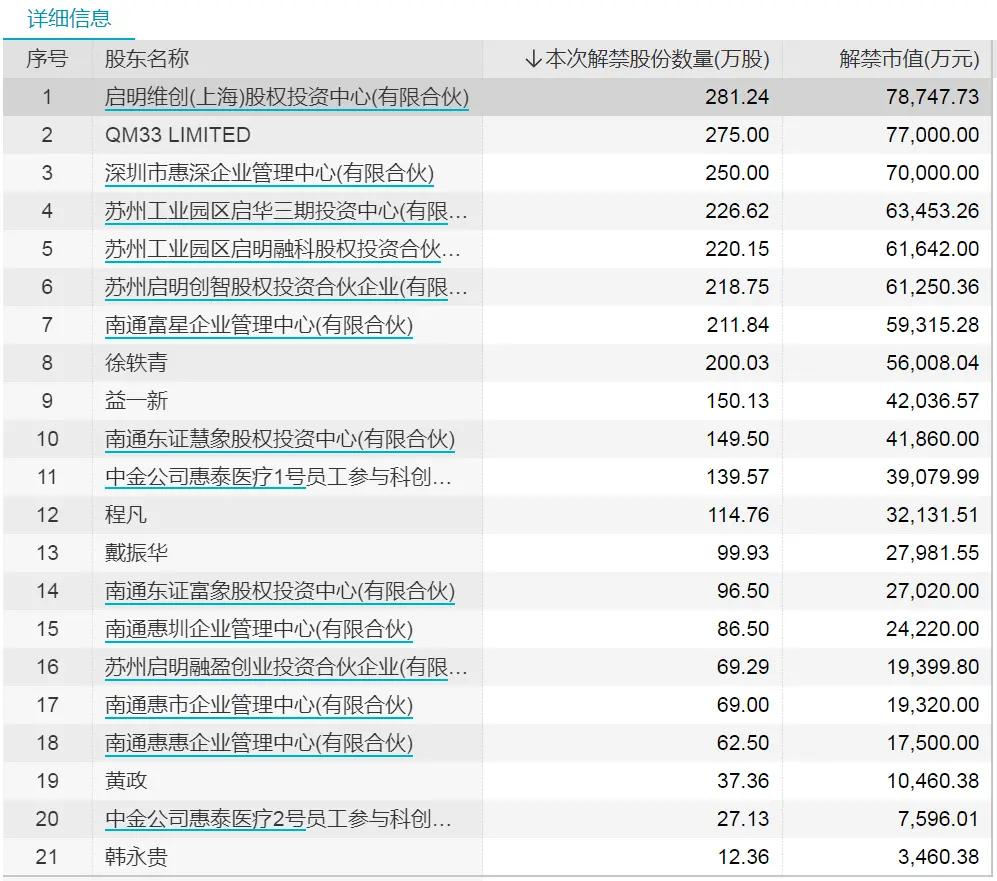This screenshot has height=881, width=997.
Task: Open 南通东证富象股权投资中心 link
Action: pos(279,591)
